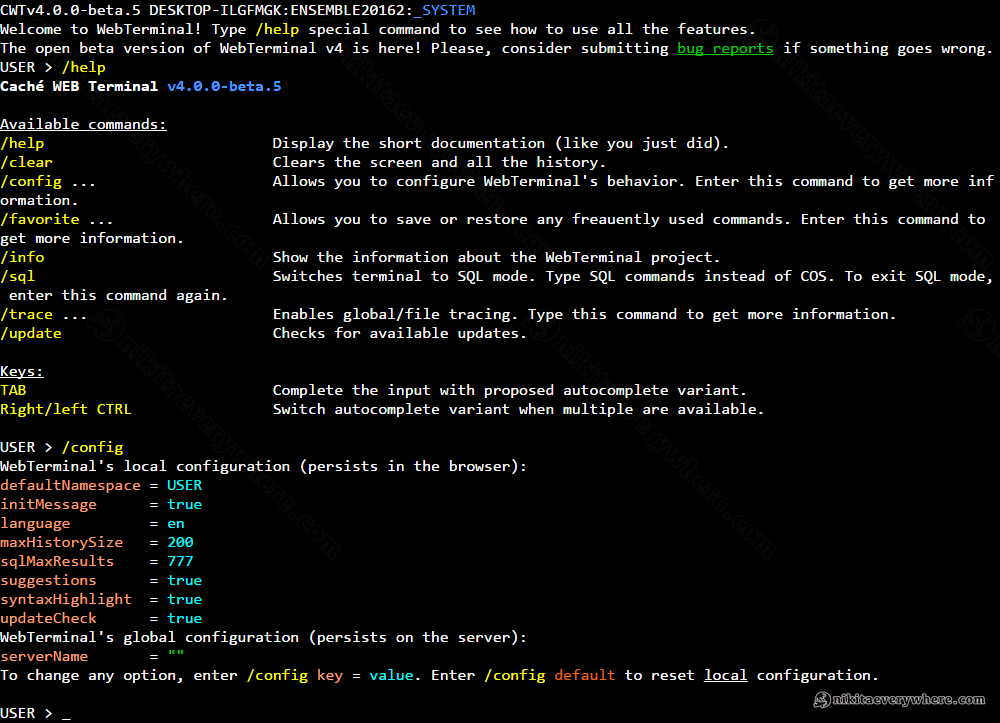1000x723 pixels.
Task: Select the sqlMaxResults value 777
Action: [180, 561]
